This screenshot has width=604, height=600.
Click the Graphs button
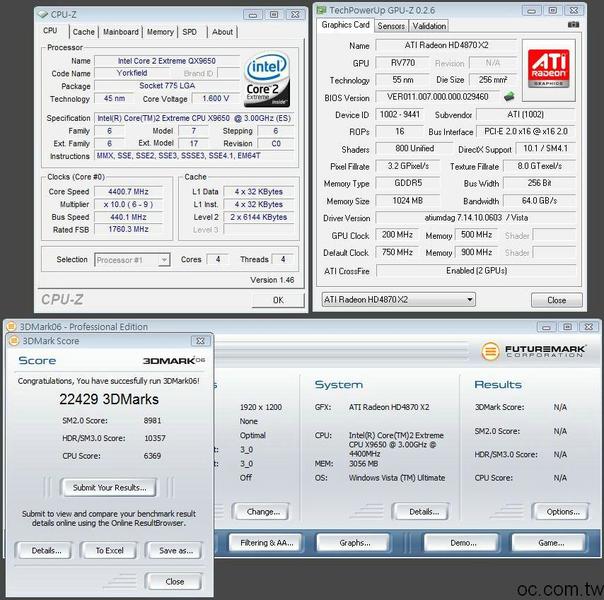(354, 543)
